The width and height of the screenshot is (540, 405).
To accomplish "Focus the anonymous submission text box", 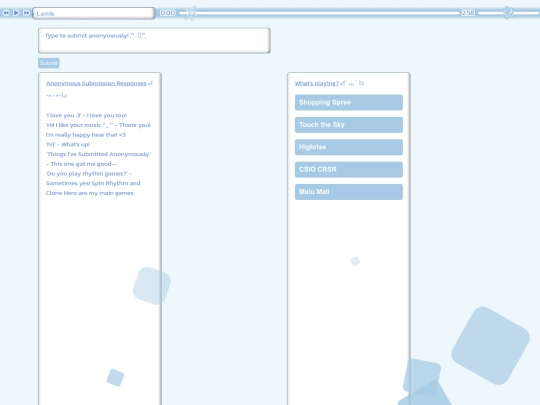I will (x=154, y=41).
